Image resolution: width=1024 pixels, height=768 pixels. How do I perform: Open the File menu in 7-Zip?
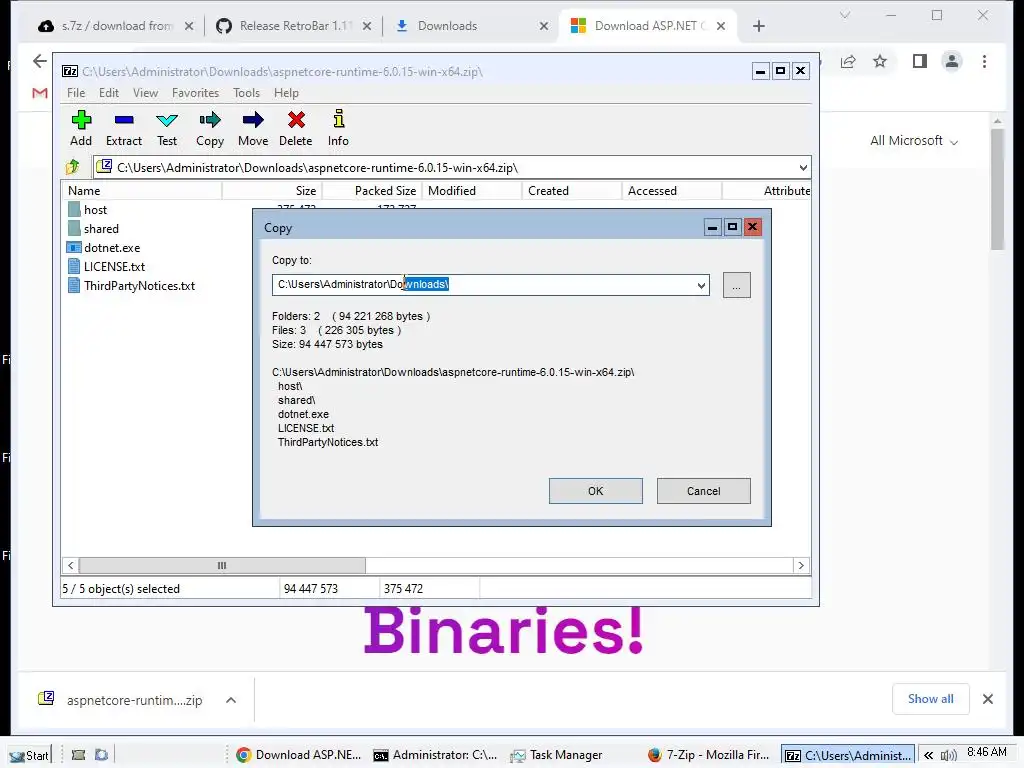(x=76, y=93)
